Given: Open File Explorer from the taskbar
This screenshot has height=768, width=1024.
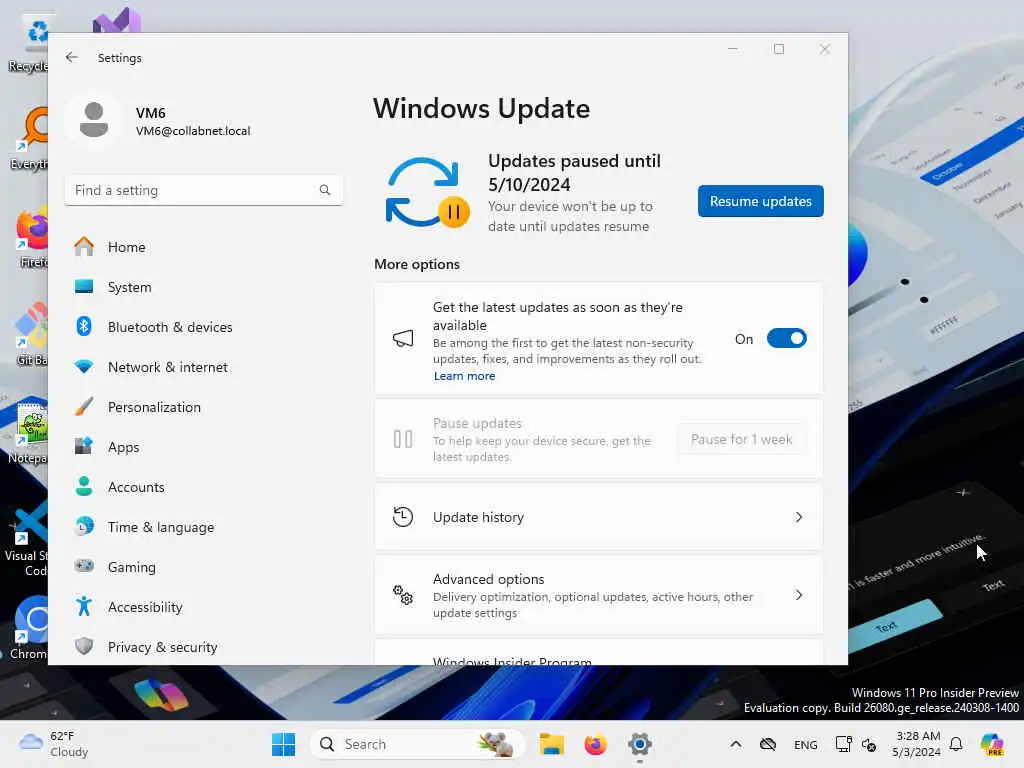Looking at the screenshot, I should point(552,744).
